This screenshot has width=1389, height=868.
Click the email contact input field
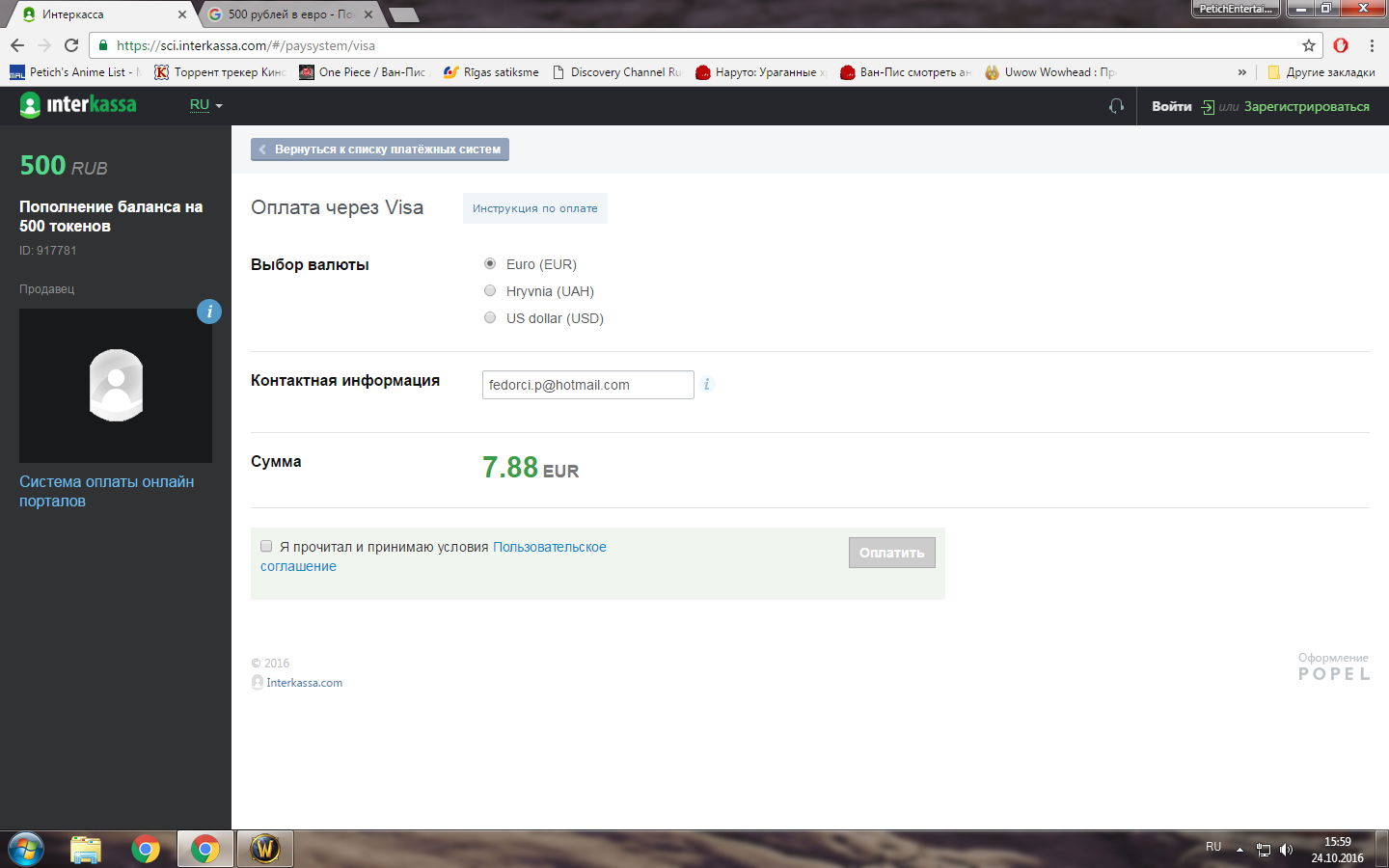(x=588, y=385)
